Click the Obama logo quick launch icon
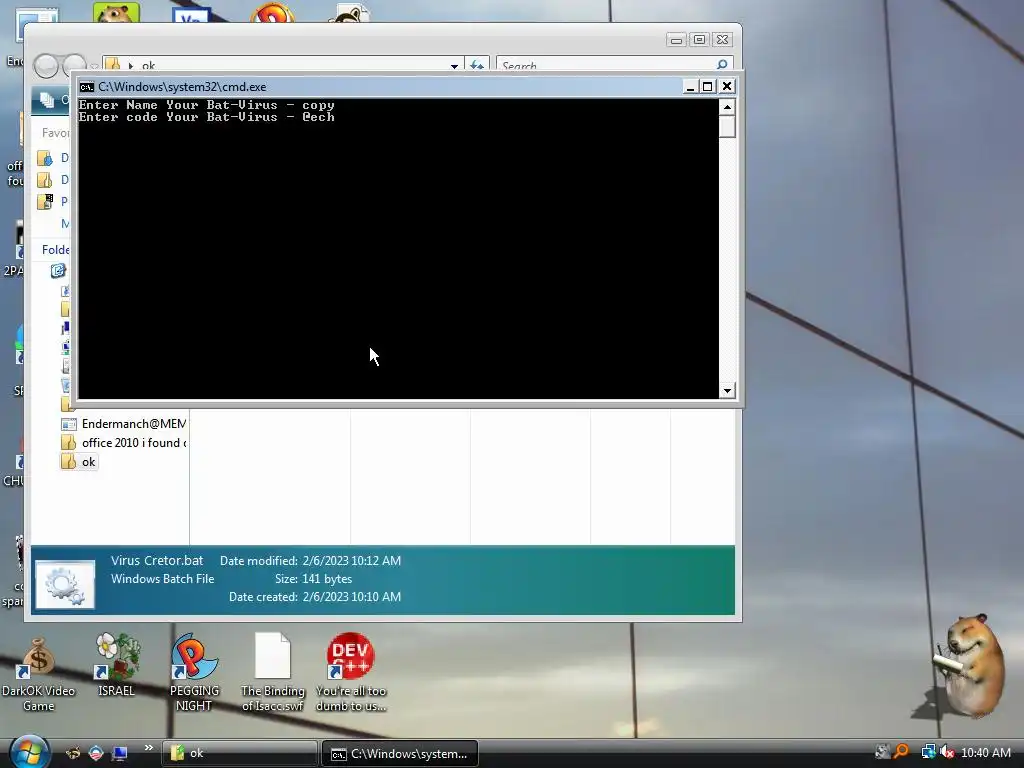 point(96,753)
